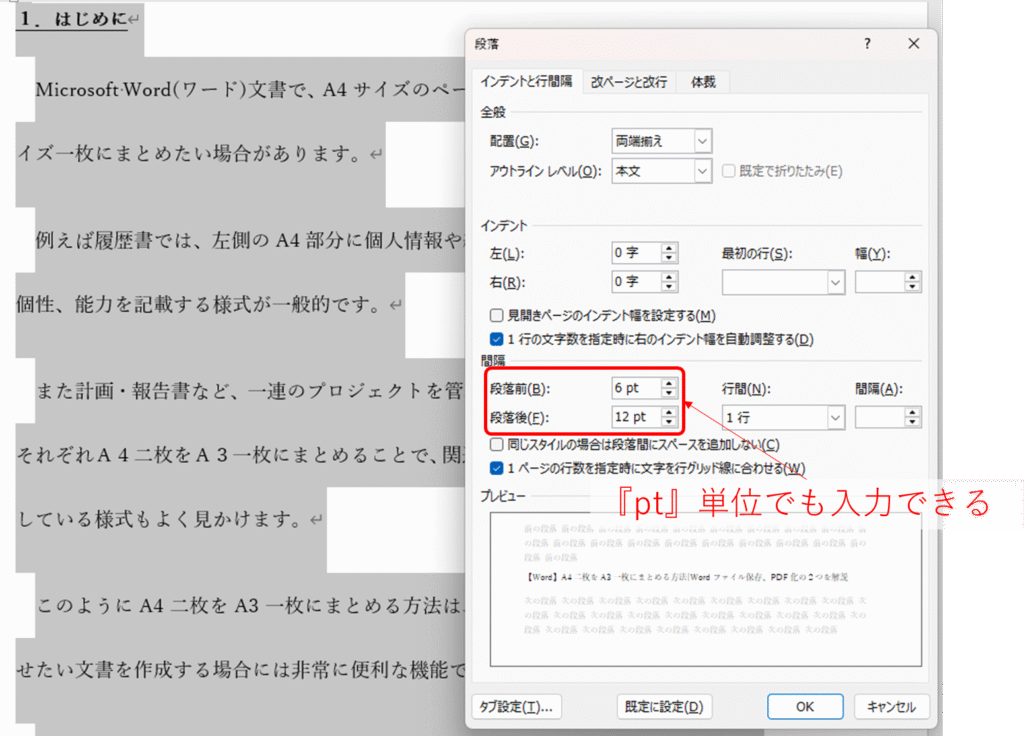This screenshot has height=736, width=1024.
Task: Open the 体裁 tab
Action: pos(703,82)
